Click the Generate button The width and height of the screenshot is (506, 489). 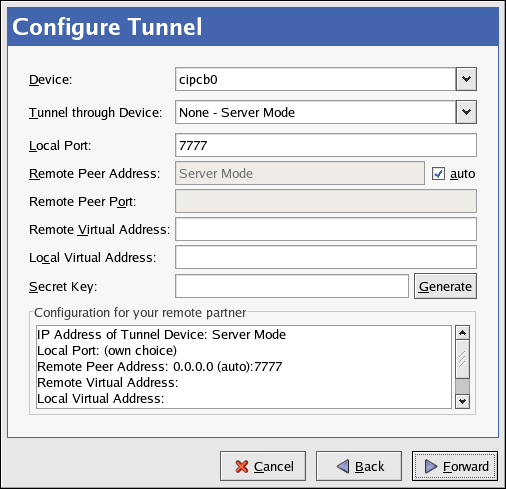[x=445, y=286]
